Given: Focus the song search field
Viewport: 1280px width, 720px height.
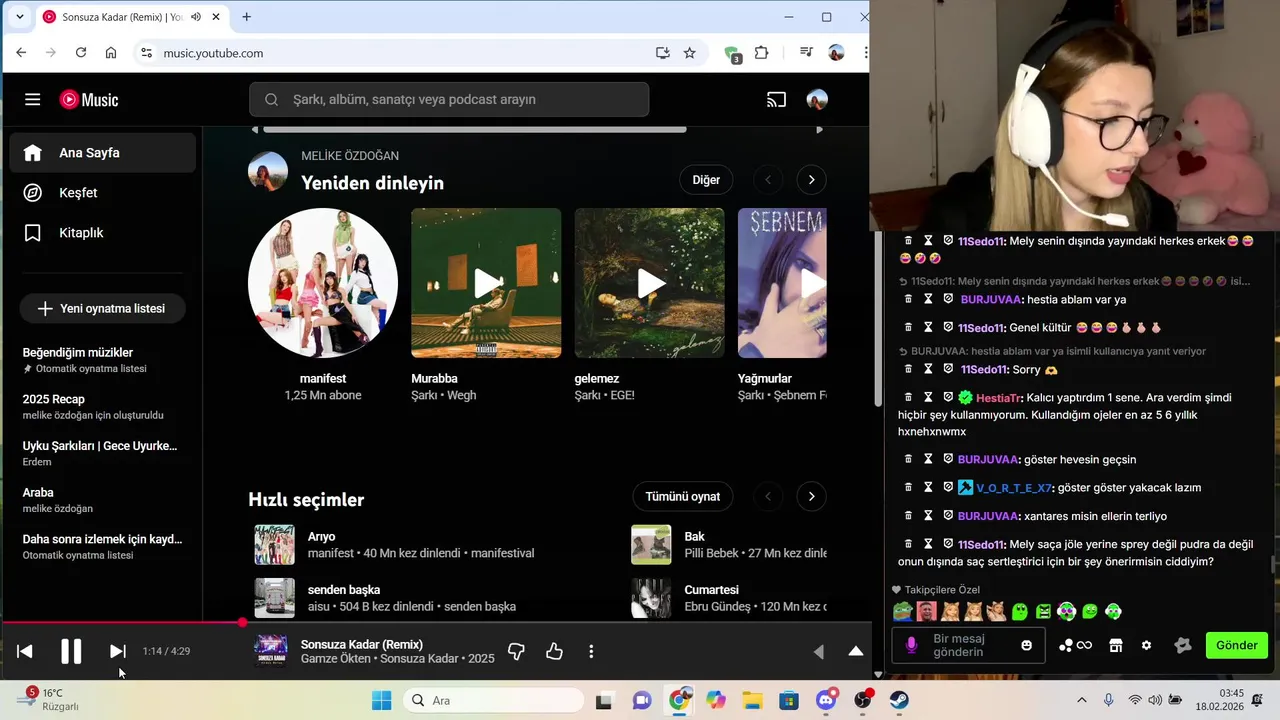Looking at the screenshot, I should coord(449,99).
